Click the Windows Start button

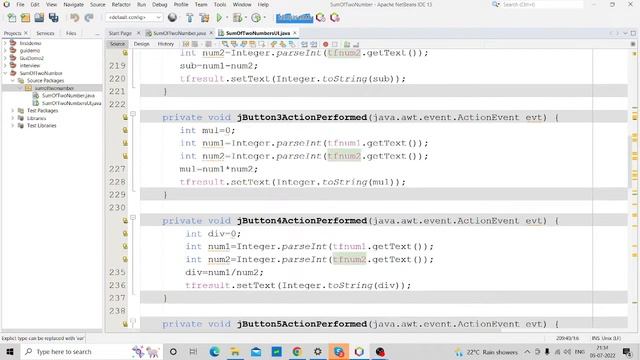pyautogui.click(x=9, y=352)
